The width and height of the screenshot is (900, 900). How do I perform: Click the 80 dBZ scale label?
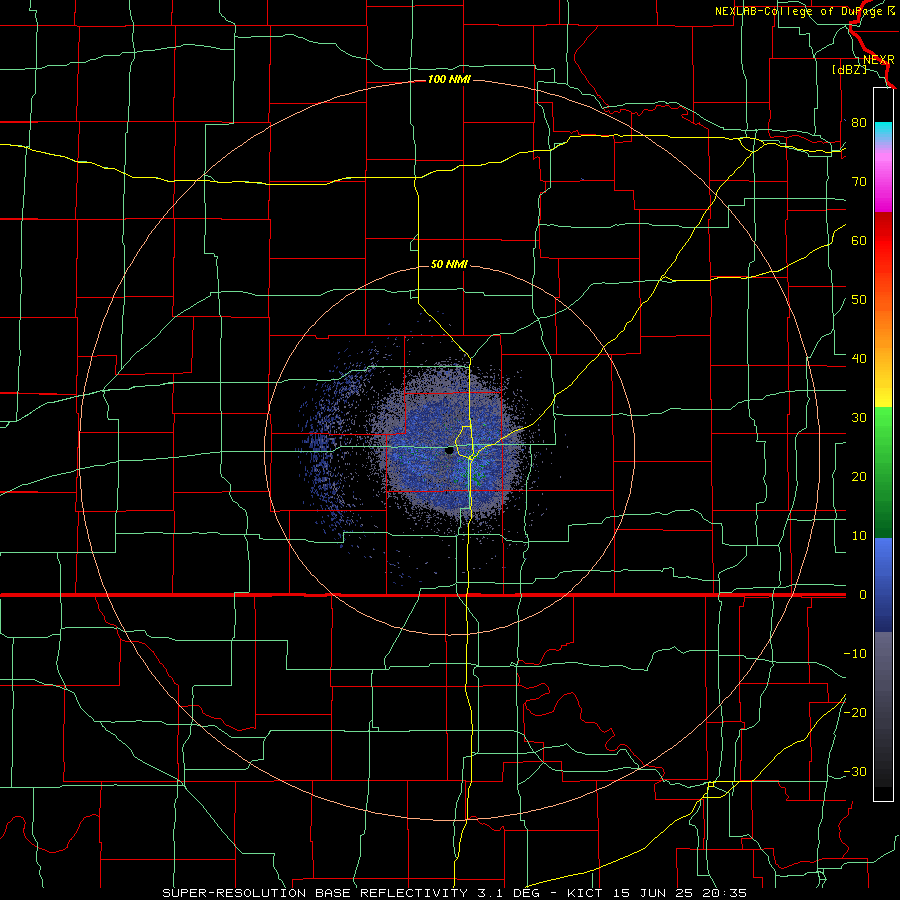[x=859, y=122]
